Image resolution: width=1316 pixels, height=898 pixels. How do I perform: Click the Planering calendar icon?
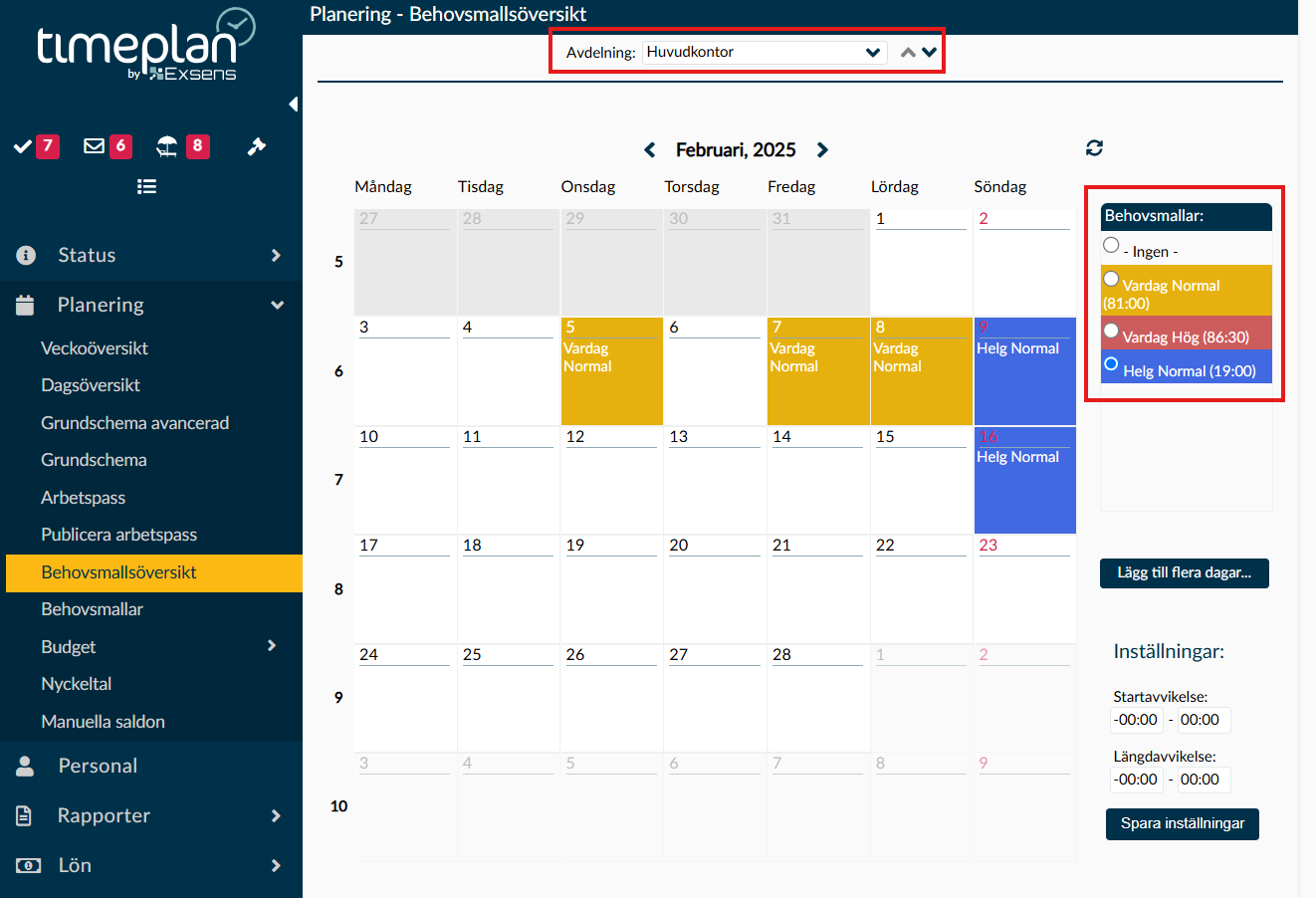(x=26, y=305)
